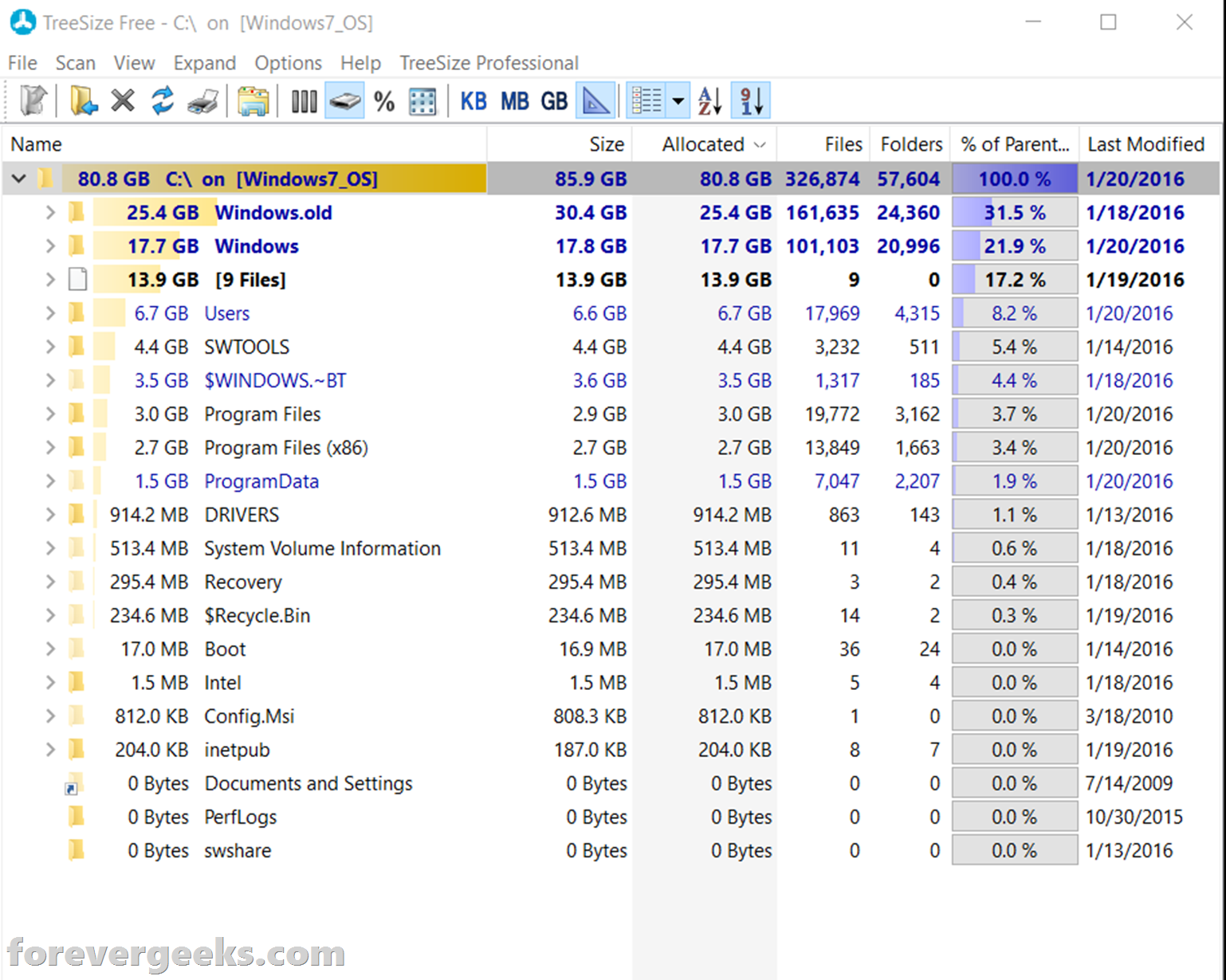Sort by Last Modified column header
Image resolution: width=1226 pixels, height=980 pixels.
point(1149,144)
